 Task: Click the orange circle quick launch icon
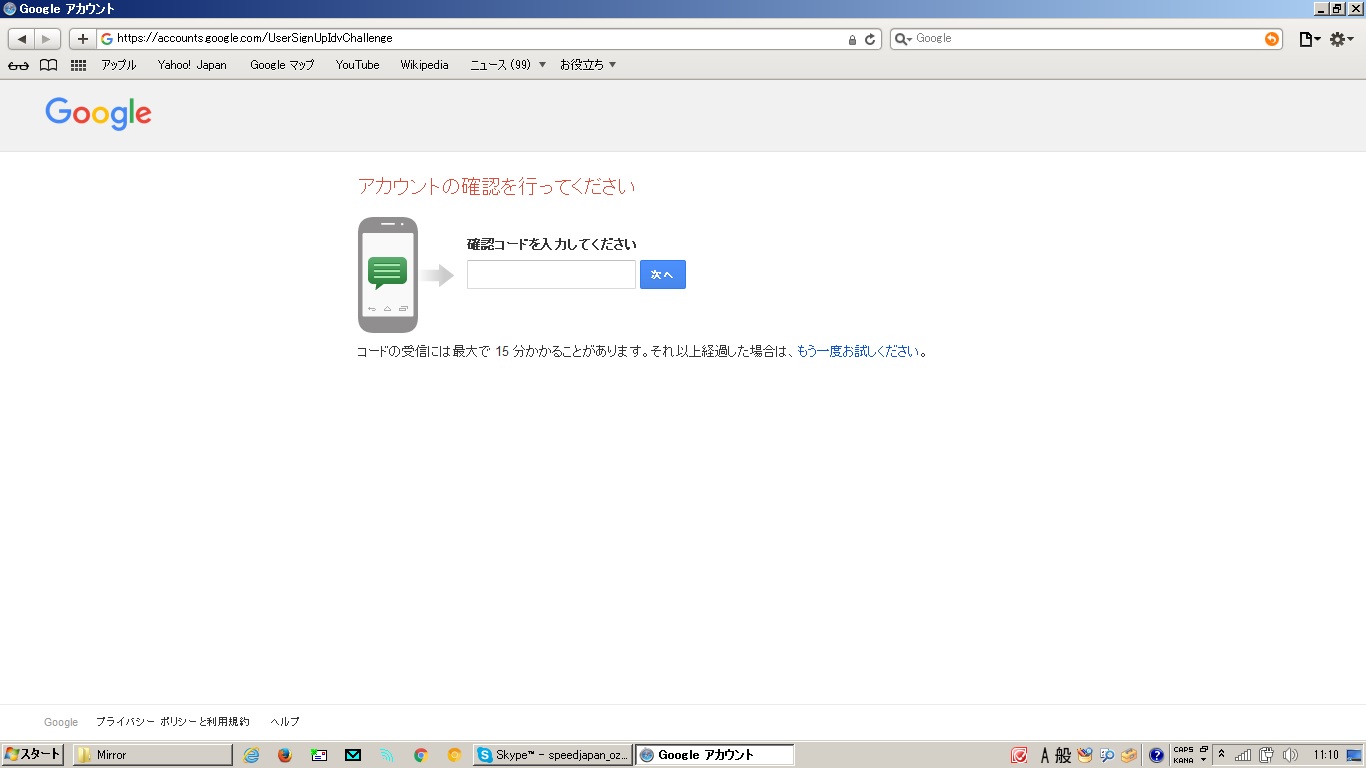point(455,755)
